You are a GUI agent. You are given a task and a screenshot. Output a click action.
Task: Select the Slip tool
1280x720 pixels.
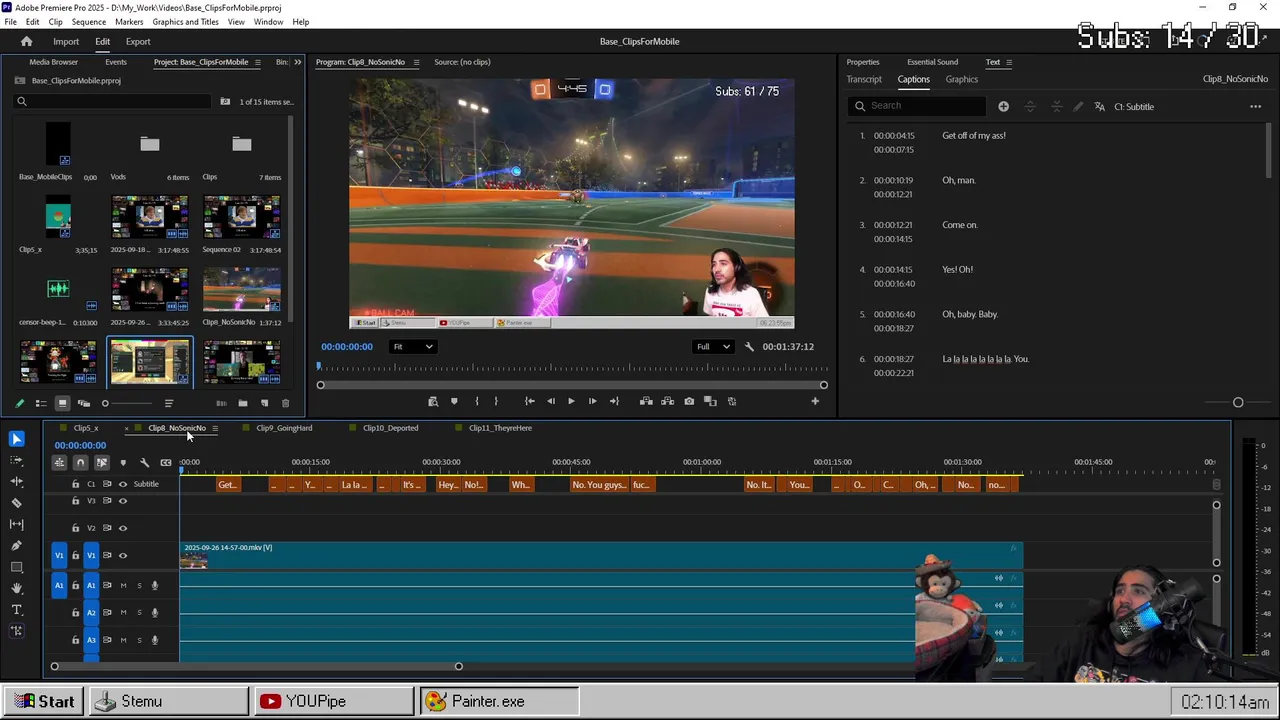click(x=16, y=524)
